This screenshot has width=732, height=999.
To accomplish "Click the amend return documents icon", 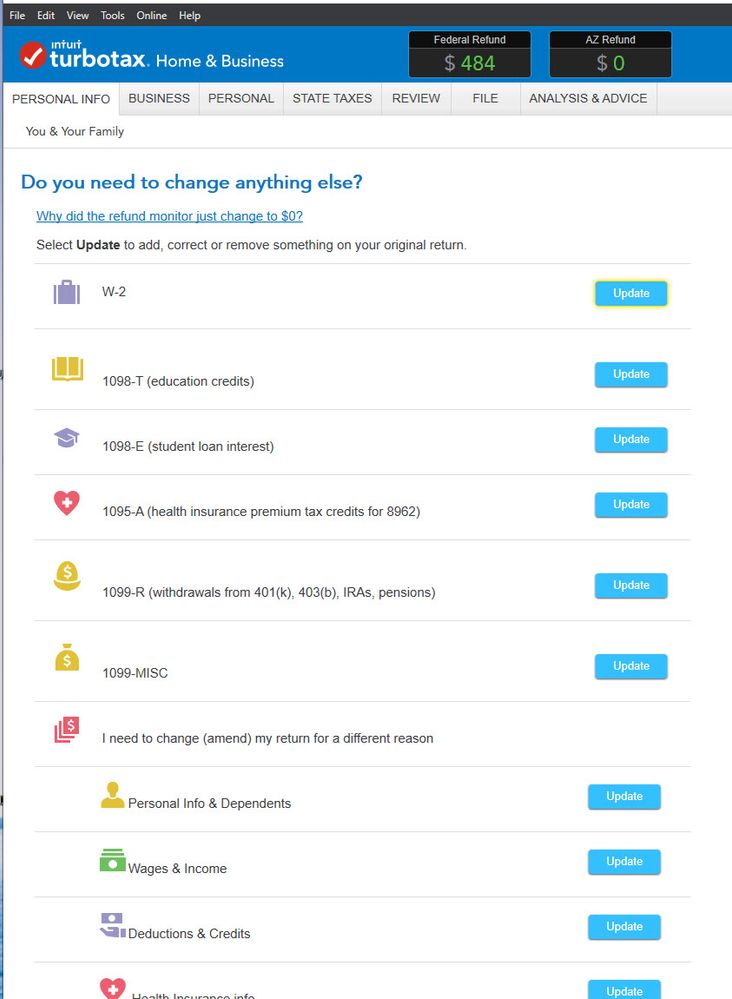I will (66, 729).
